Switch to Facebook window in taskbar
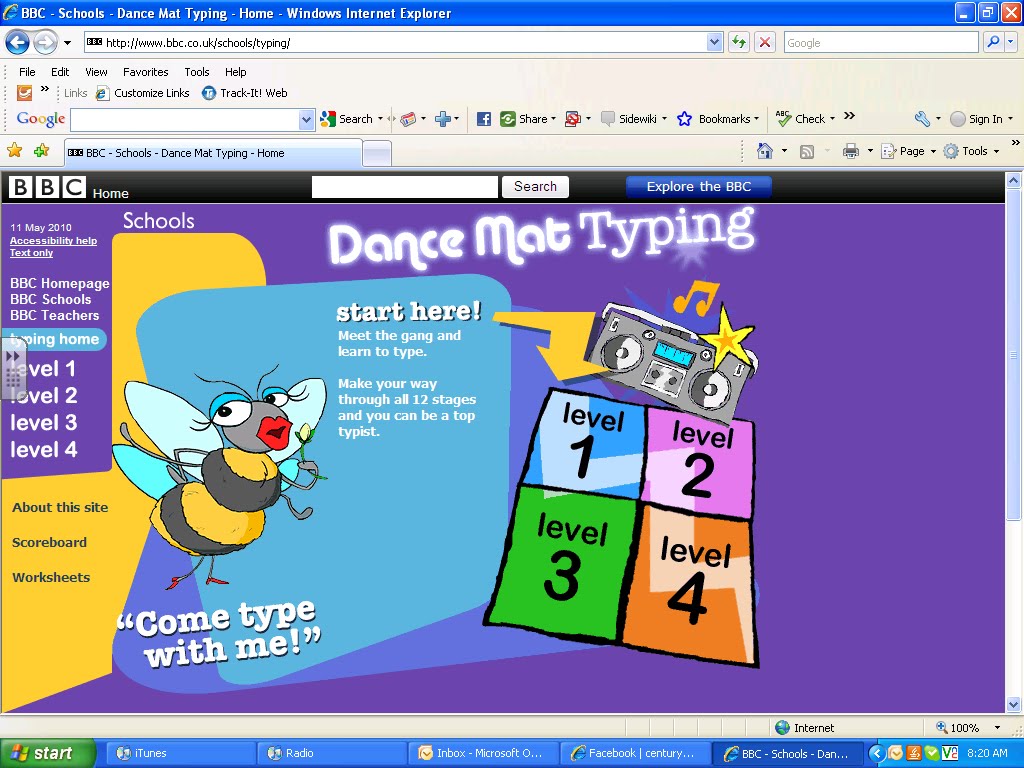 tap(635, 753)
